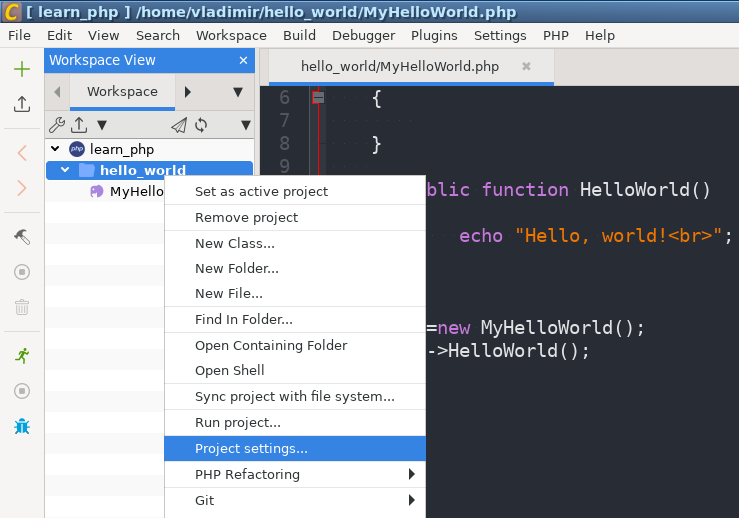Open the Plugins menu

[x=434, y=35]
